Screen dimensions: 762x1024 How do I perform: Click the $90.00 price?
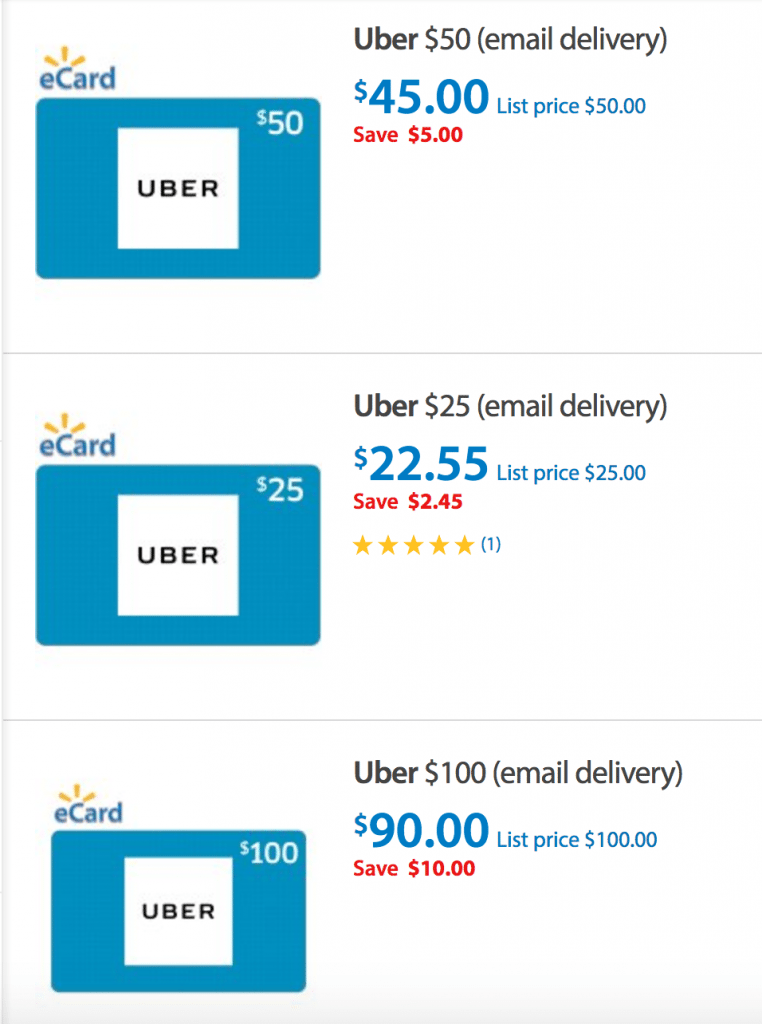(x=421, y=831)
